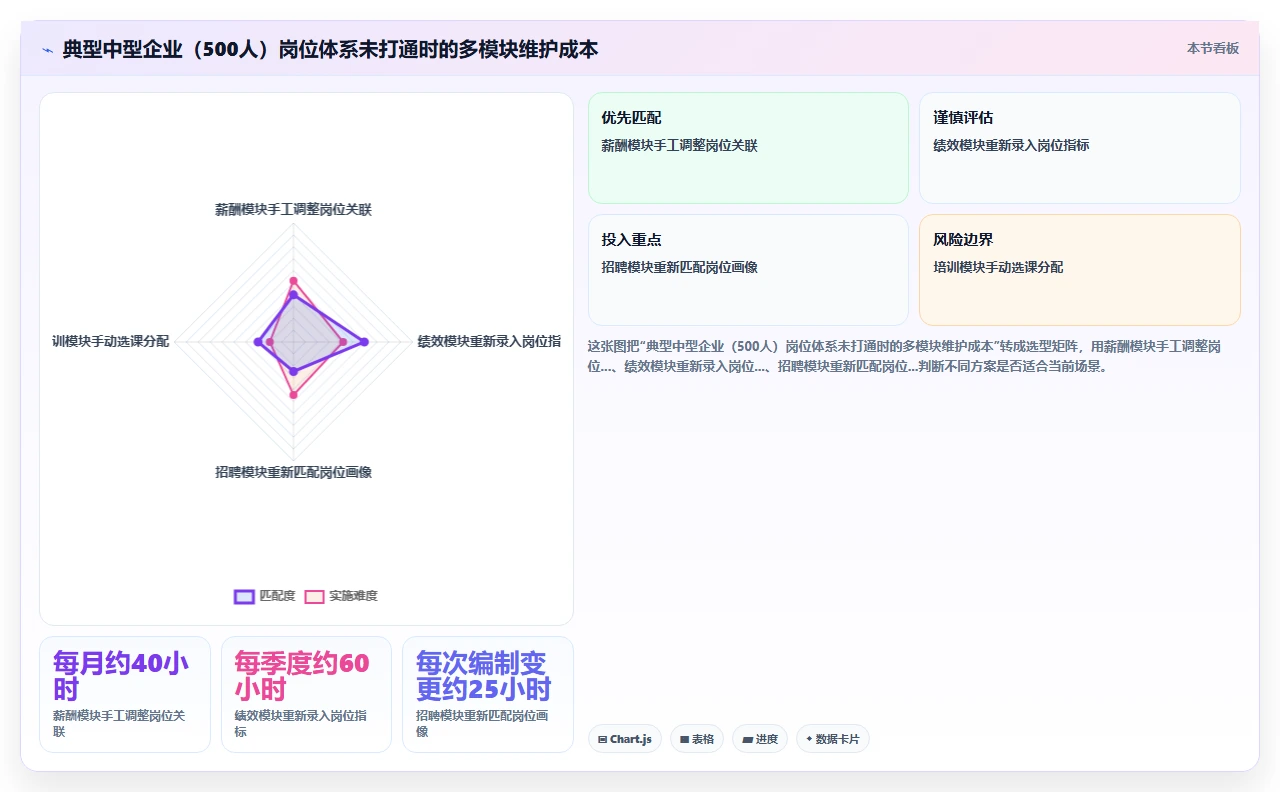Screen dimensions: 1280x792
Task: Click the description paragraph starting 这张图把
Action: tap(905, 356)
